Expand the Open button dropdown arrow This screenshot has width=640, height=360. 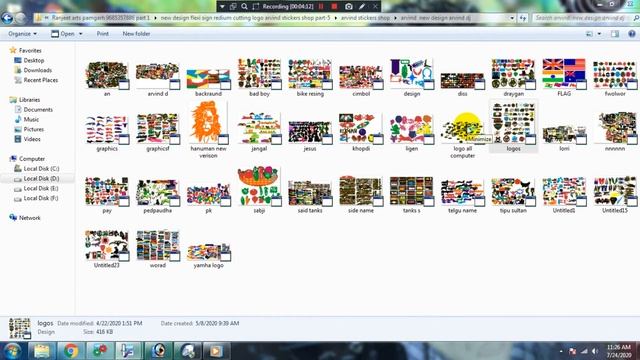(80, 34)
